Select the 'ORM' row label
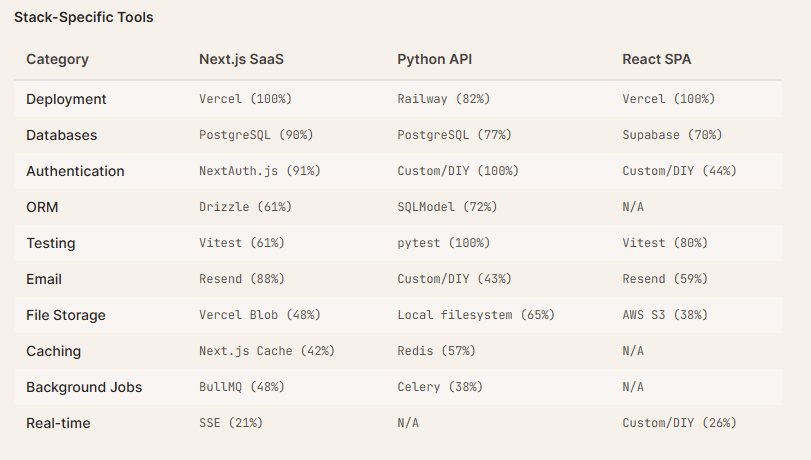Viewport: 811px width, 460px height. [42, 207]
